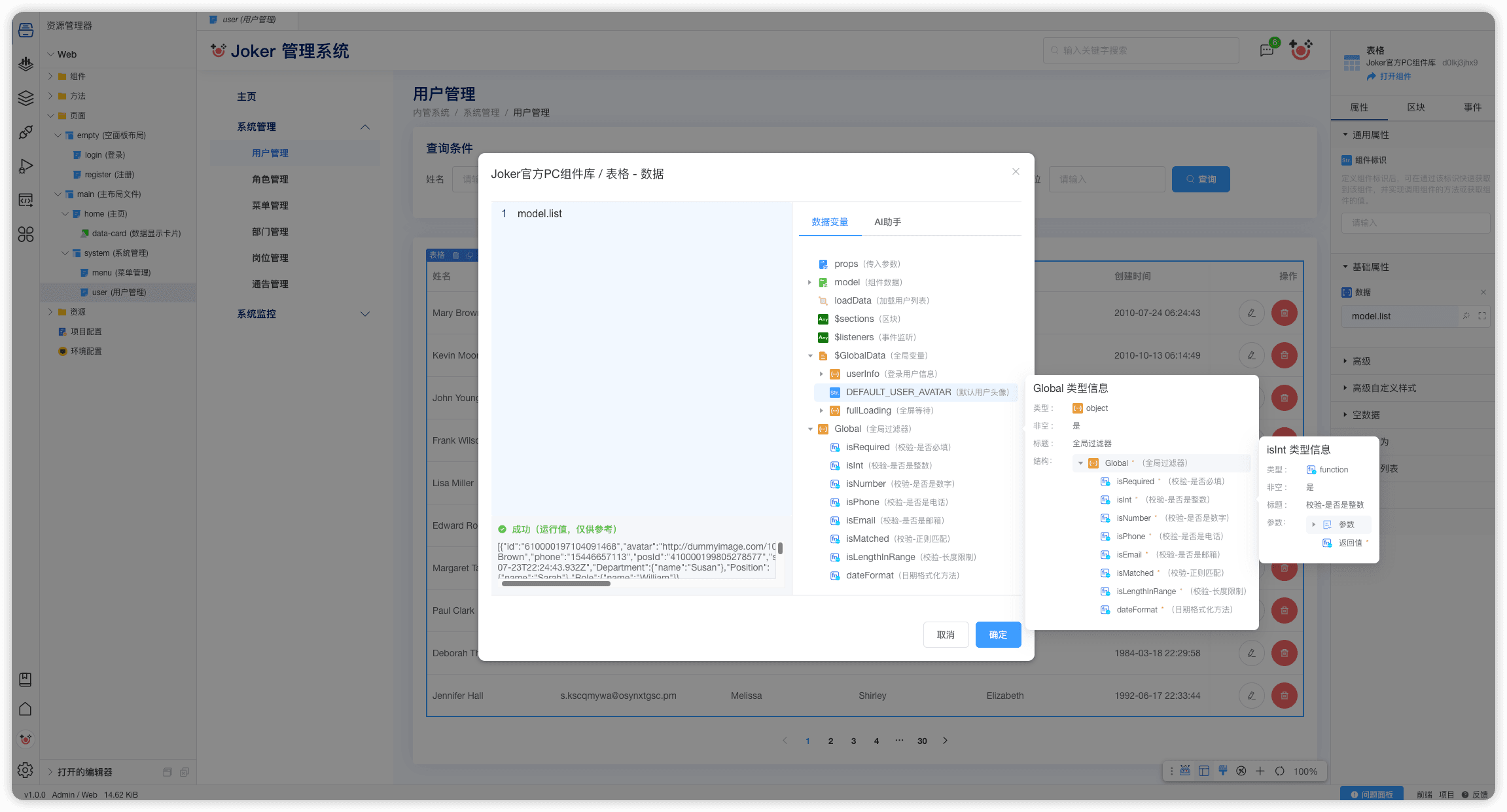
Task: Click the 取消 cancel button
Action: point(946,635)
